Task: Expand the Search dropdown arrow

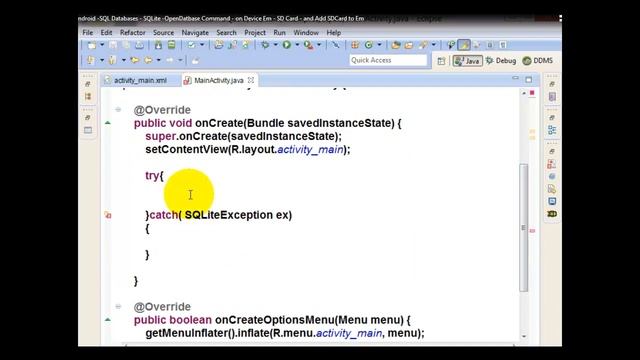Action: pos(433,45)
